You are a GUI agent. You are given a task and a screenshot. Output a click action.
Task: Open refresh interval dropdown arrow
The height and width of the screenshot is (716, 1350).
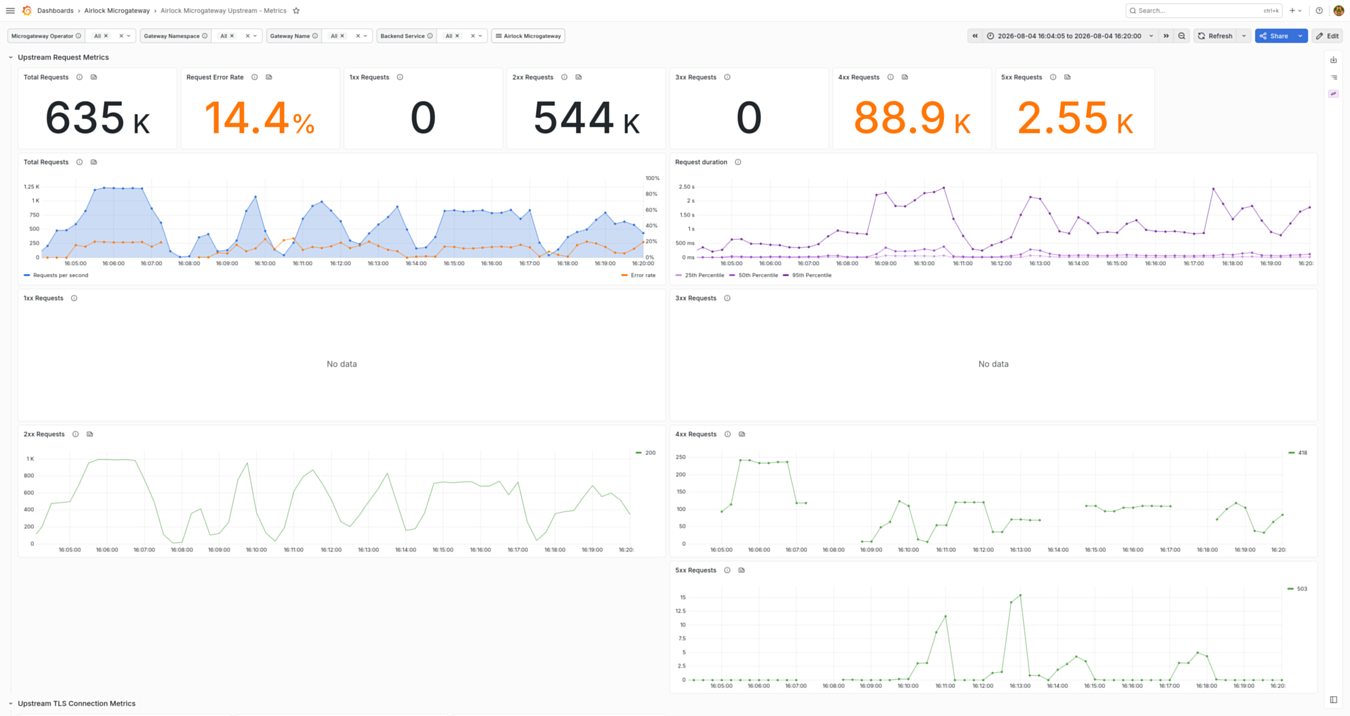[1244, 36]
